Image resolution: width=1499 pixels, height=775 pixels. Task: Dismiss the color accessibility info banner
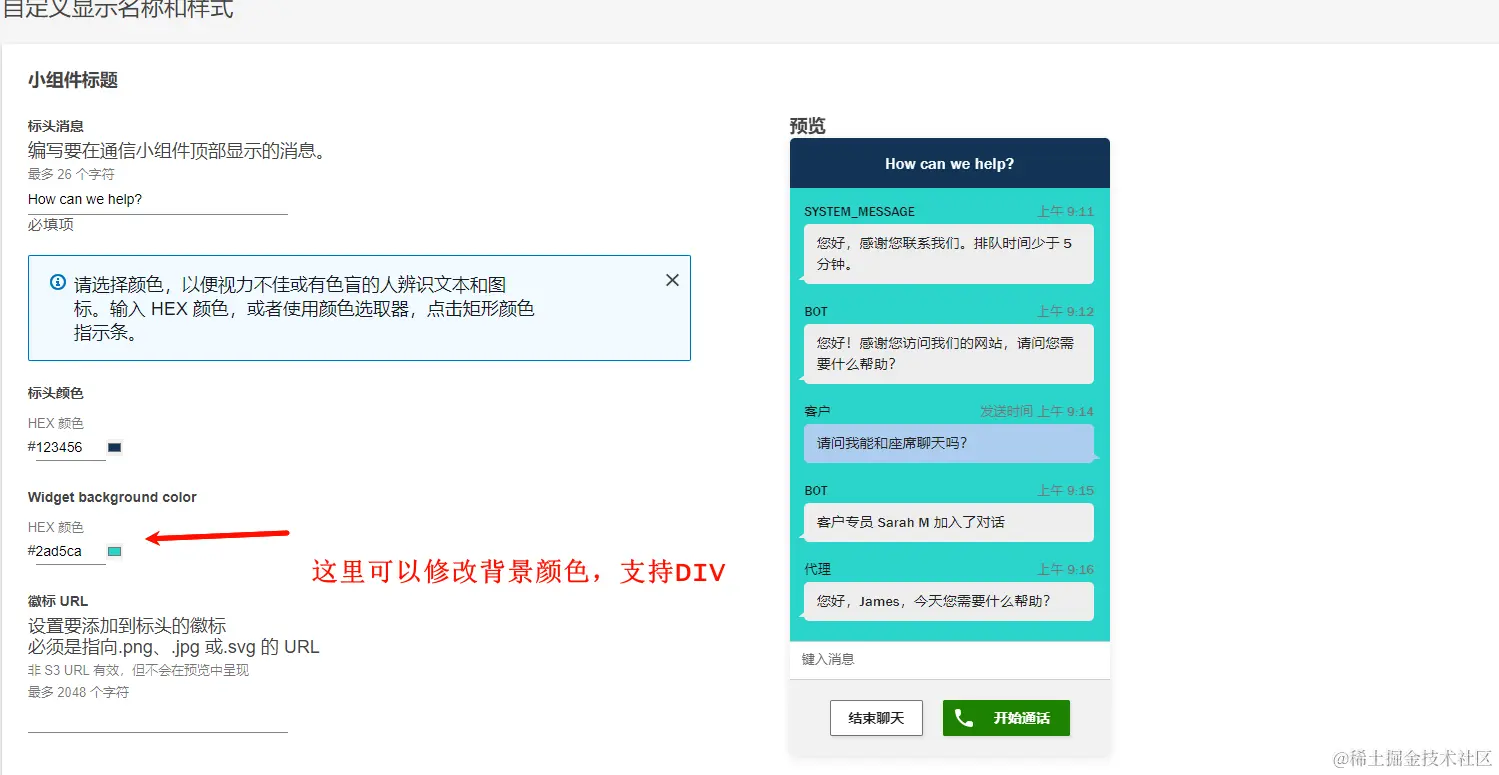[x=672, y=280]
